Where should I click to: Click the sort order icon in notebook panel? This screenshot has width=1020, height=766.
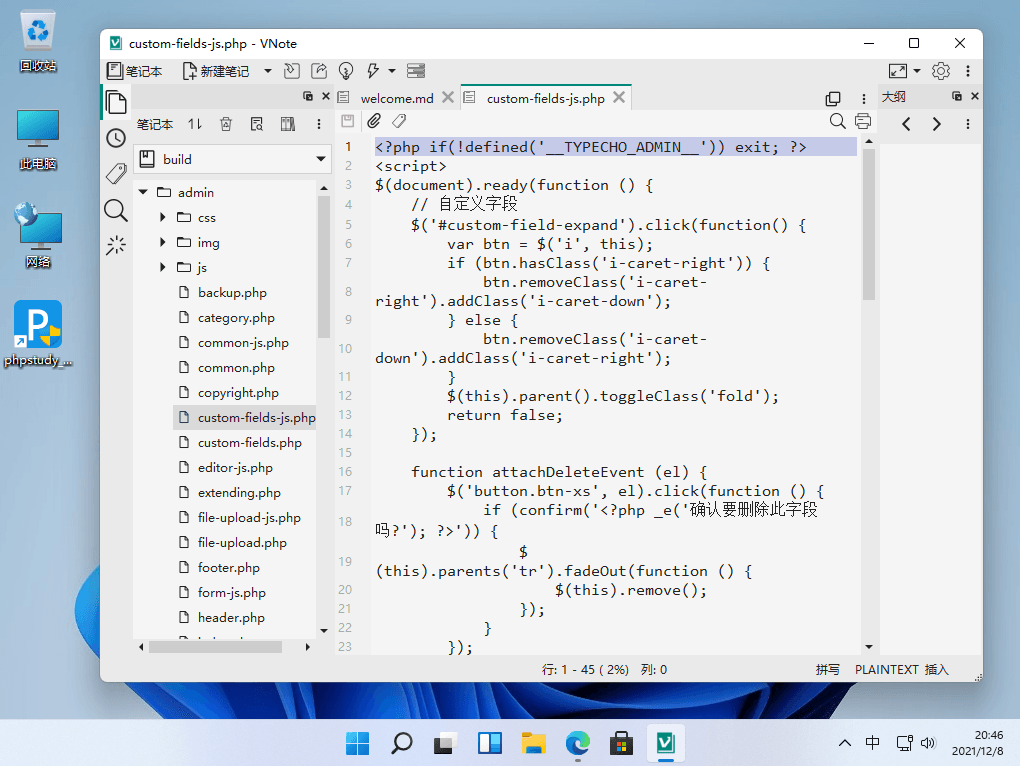pyautogui.click(x=195, y=124)
